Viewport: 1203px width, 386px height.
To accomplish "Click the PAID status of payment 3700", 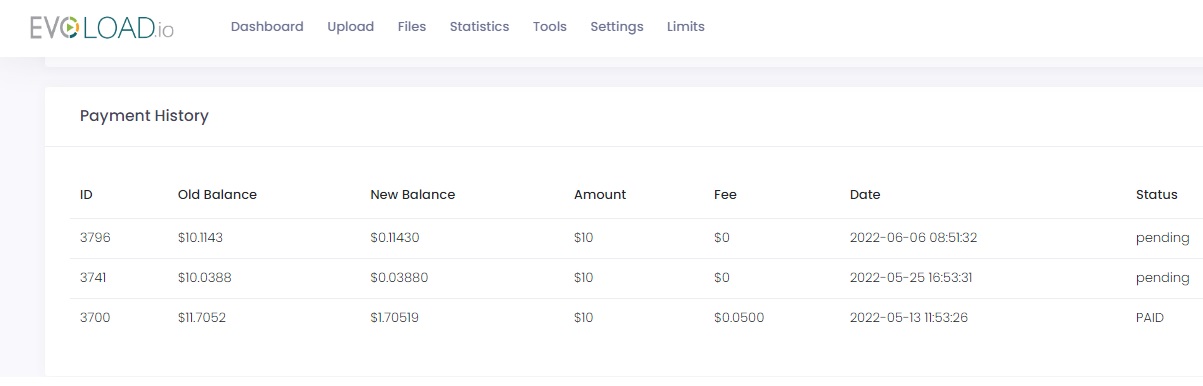I will coord(1150,318).
